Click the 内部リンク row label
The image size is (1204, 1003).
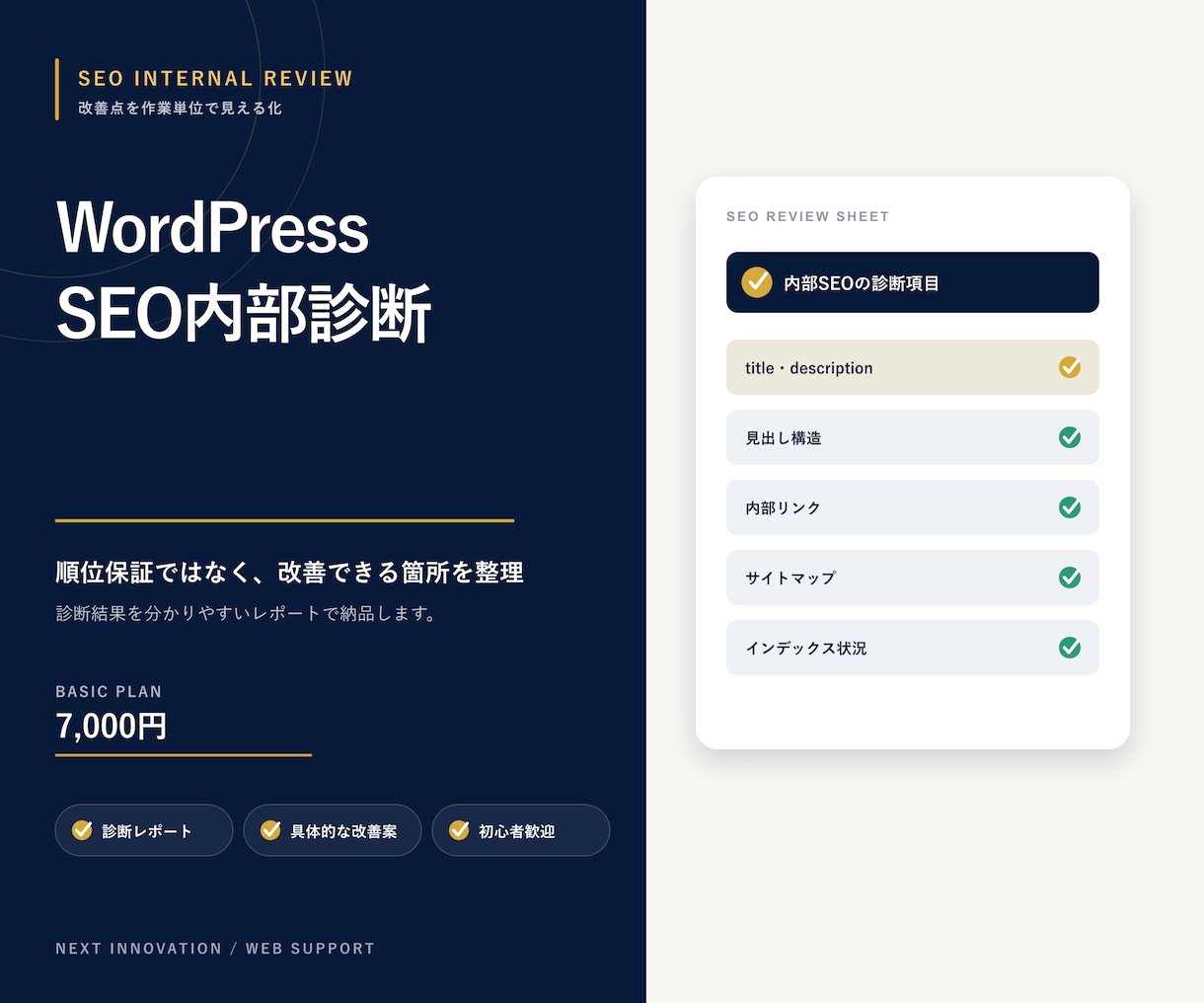(784, 508)
